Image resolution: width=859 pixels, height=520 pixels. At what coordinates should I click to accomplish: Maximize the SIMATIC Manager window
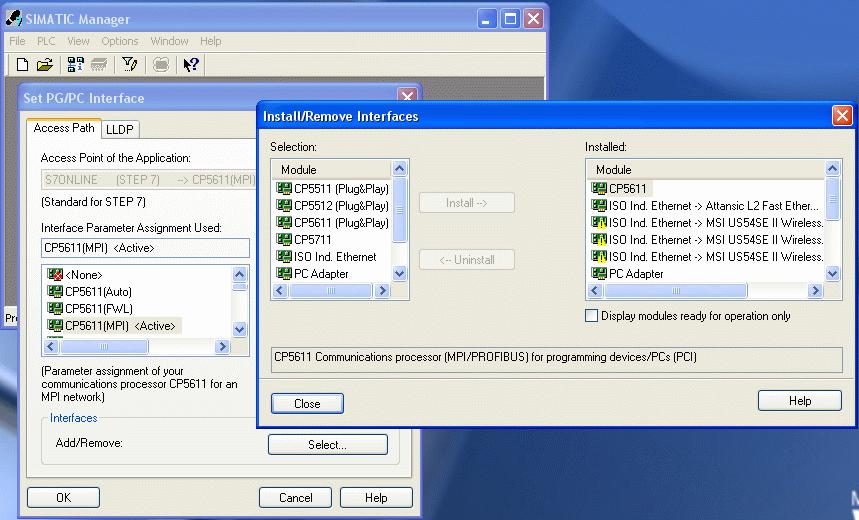[510, 19]
